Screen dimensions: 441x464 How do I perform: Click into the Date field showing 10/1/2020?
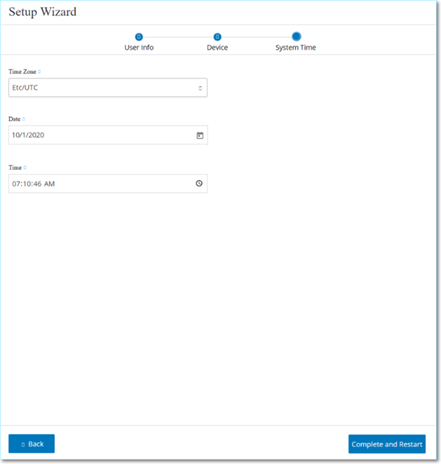pos(108,135)
